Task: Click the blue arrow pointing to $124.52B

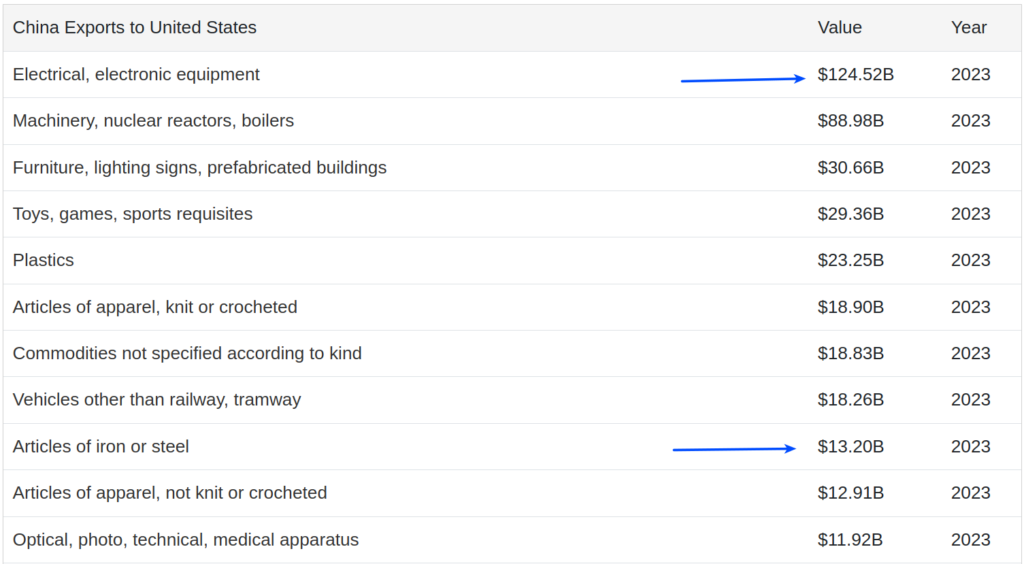Action: coord(743,78)
